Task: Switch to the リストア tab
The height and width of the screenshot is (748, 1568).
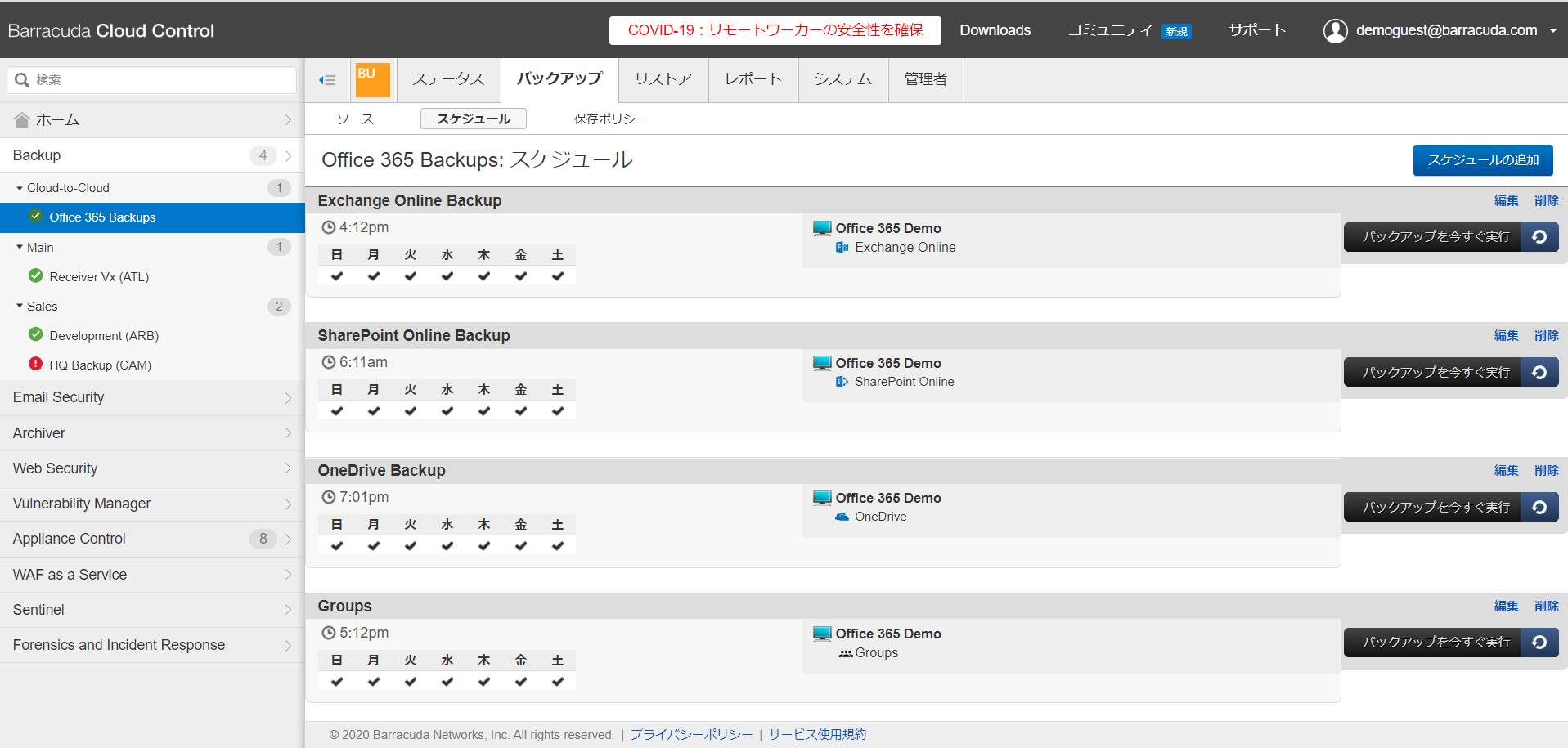Action: coord(663,79)
